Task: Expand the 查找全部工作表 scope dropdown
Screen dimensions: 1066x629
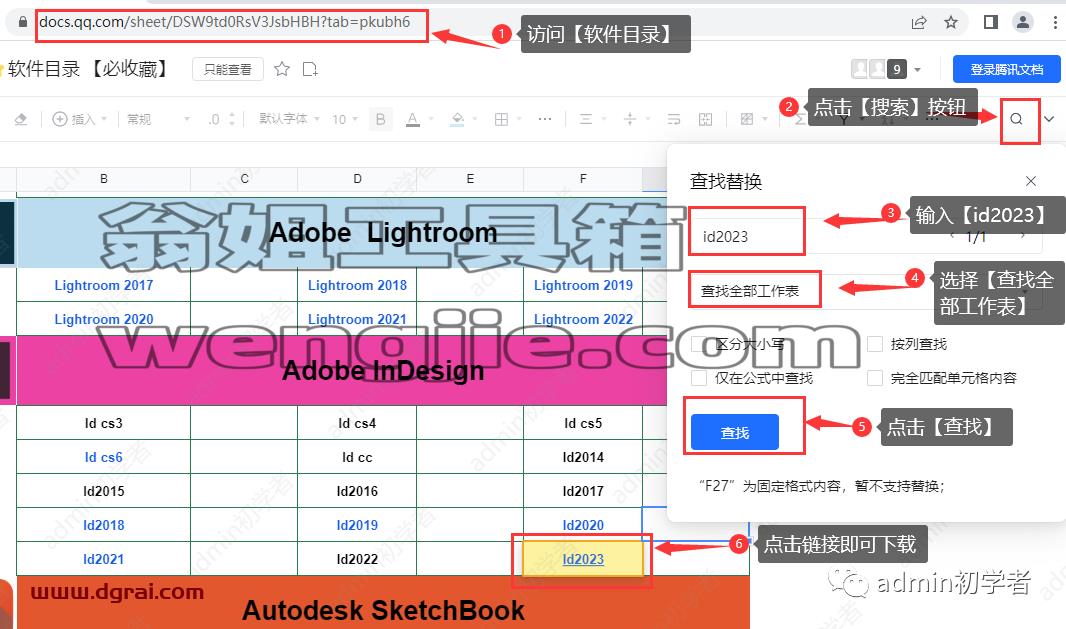Action: pos(865,291)
